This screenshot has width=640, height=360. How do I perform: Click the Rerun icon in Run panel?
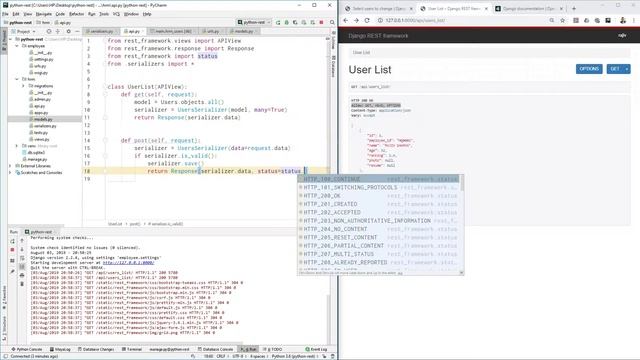tap(12, 241)
